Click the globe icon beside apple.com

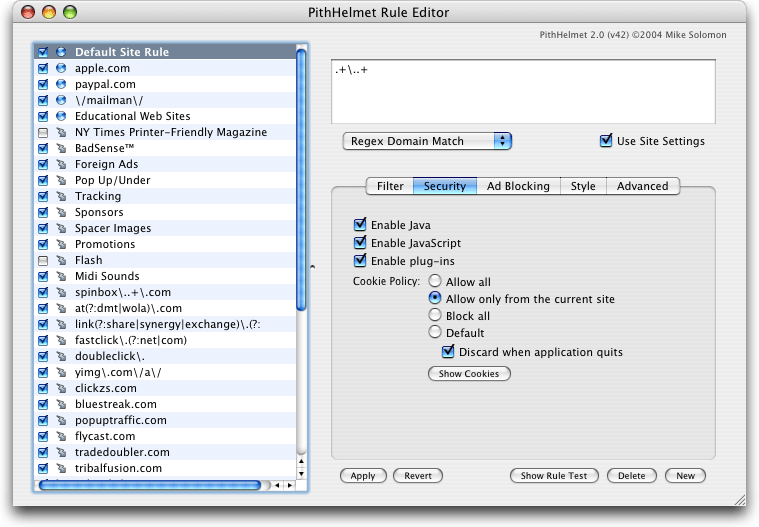61,68
